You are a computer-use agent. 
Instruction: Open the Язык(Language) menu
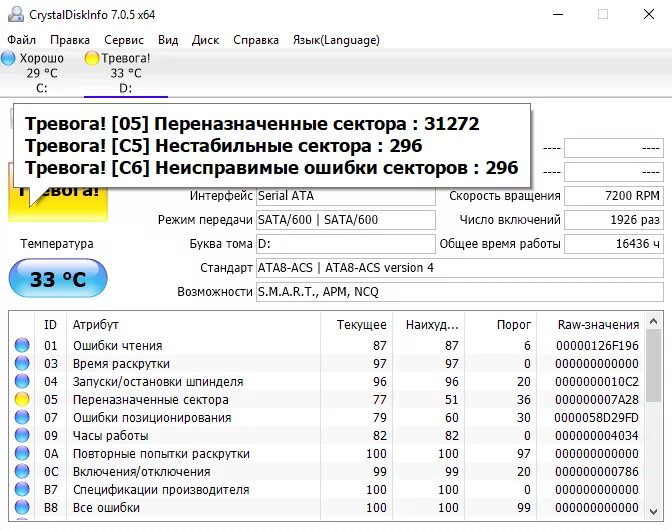coord(336,40)
